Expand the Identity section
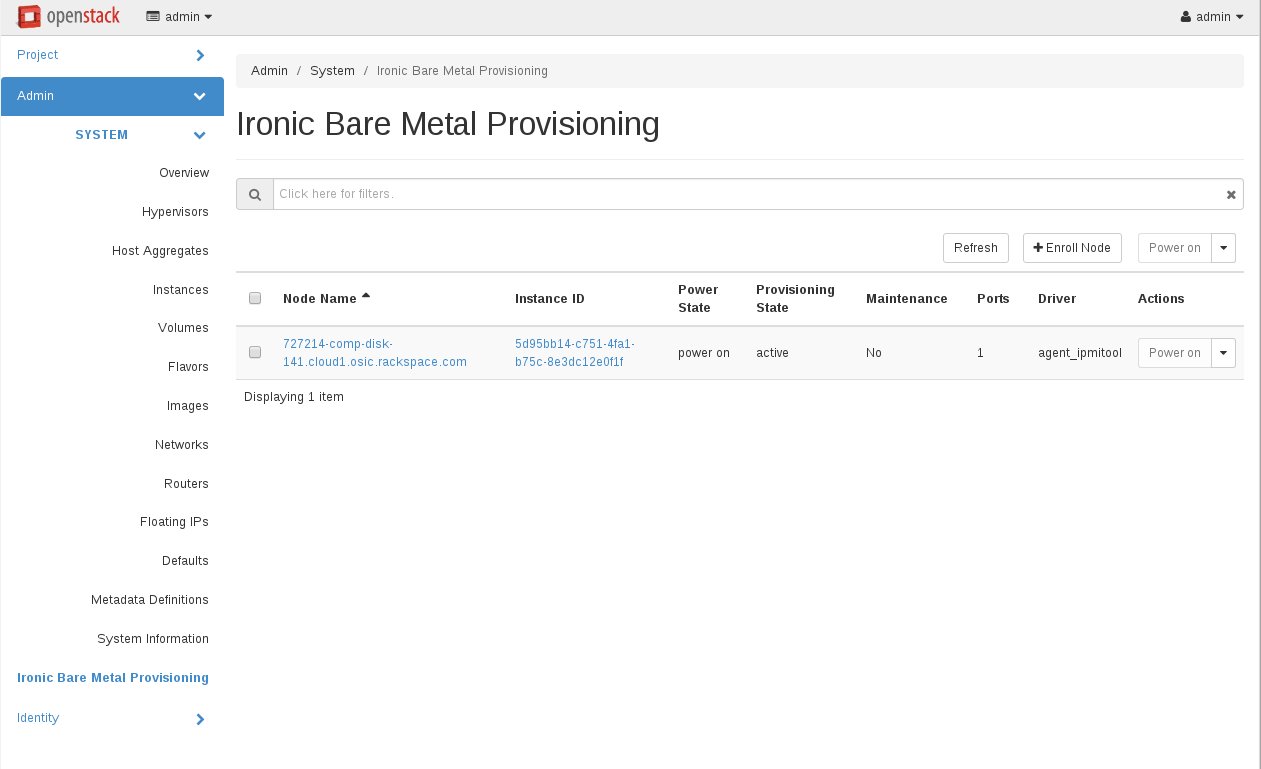This screenshot has height=769, width=1261. pos(112,718)
